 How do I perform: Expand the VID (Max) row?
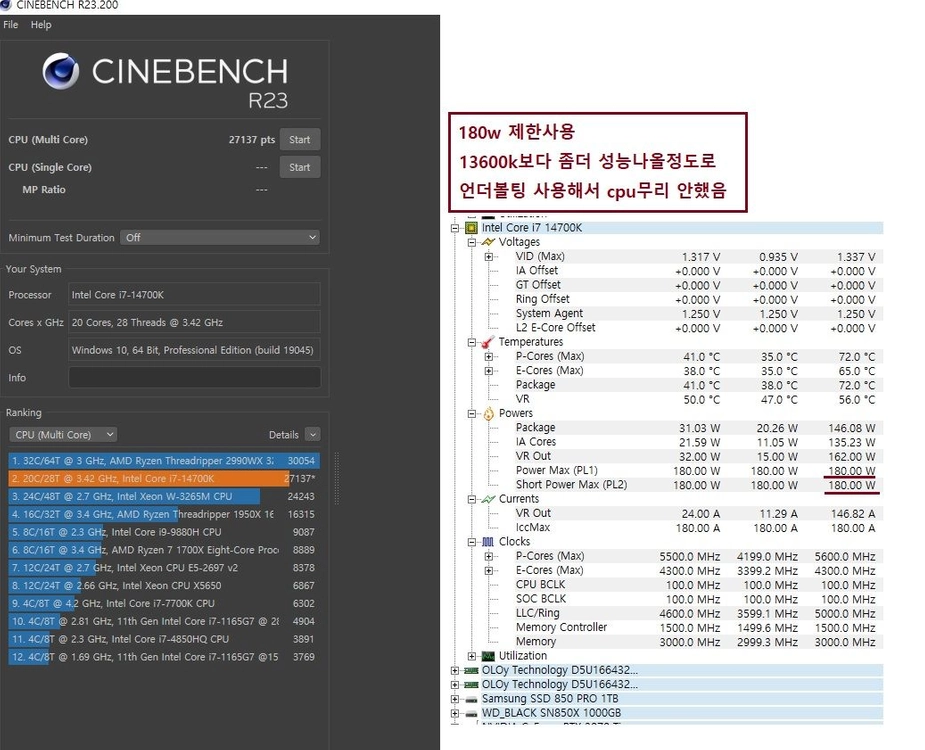[x=488, y=257]
